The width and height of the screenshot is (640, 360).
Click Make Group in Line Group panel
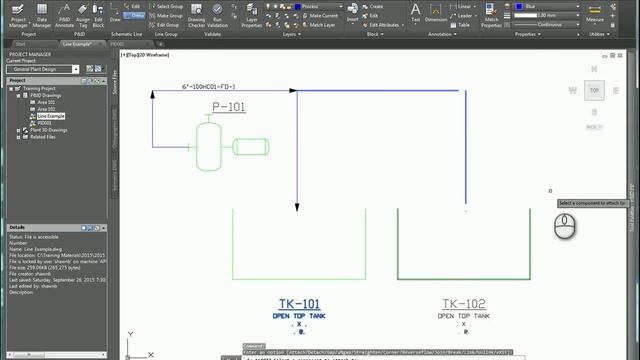tap(166, 16)
